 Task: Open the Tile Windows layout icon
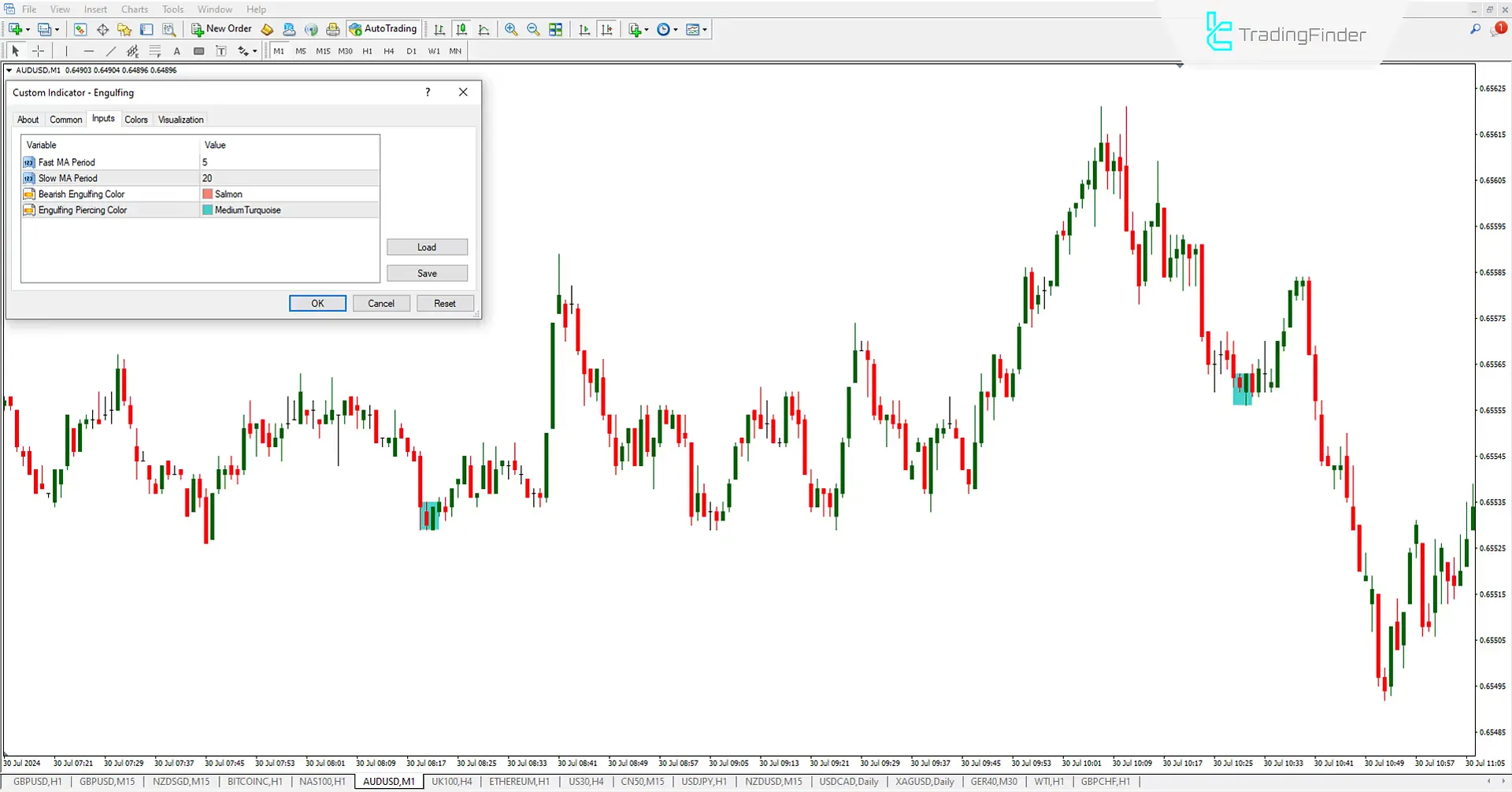pyautogui.click(x=556, y=29)
